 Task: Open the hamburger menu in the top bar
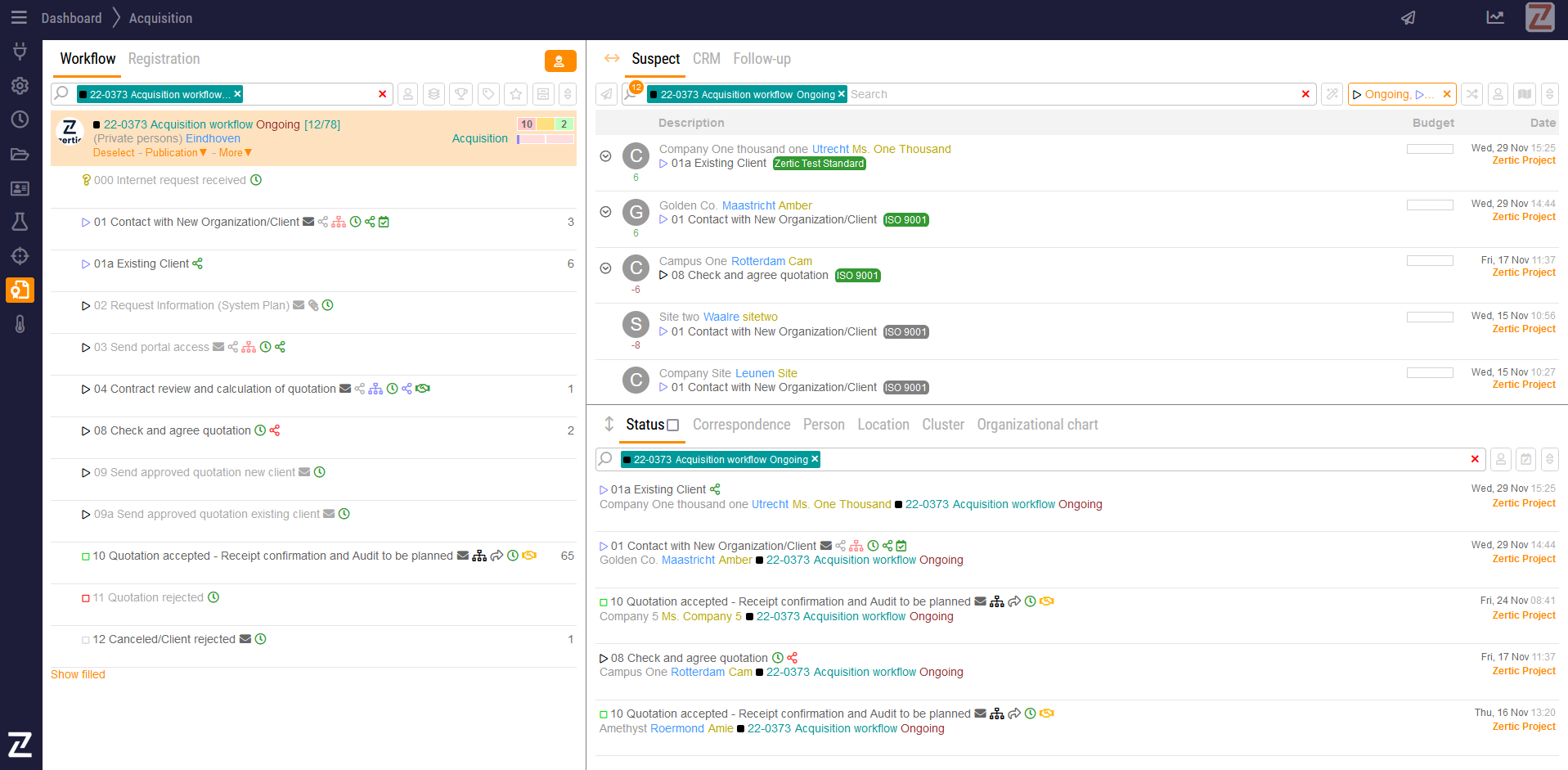coord(19,18)
